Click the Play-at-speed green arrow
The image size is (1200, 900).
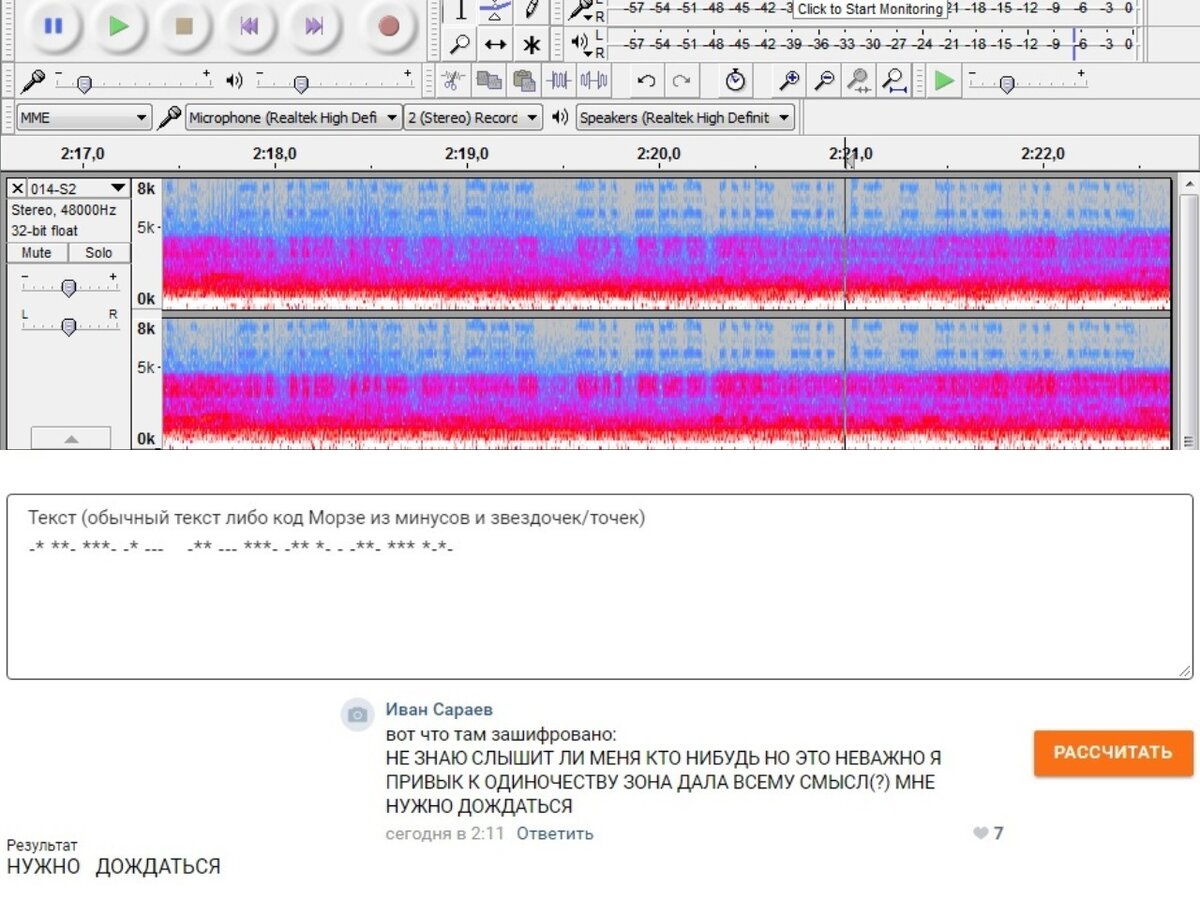[944, 80]
